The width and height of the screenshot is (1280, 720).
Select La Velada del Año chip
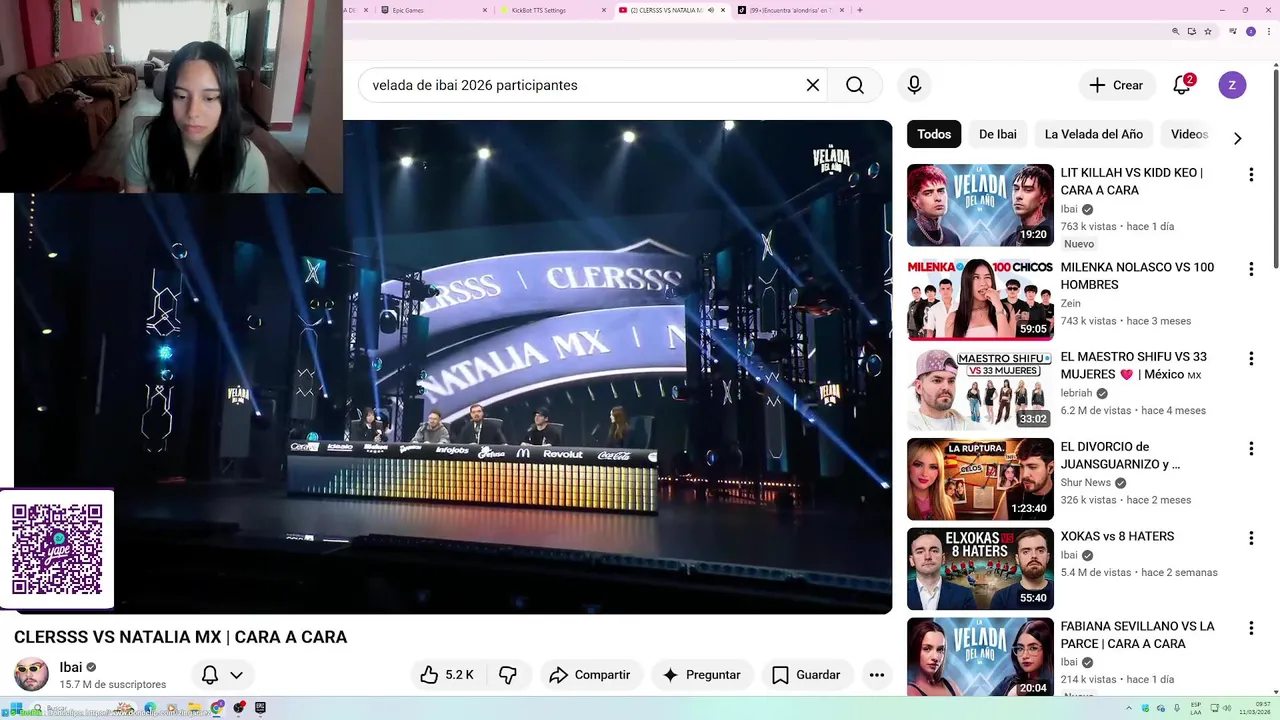[1093, 134]
